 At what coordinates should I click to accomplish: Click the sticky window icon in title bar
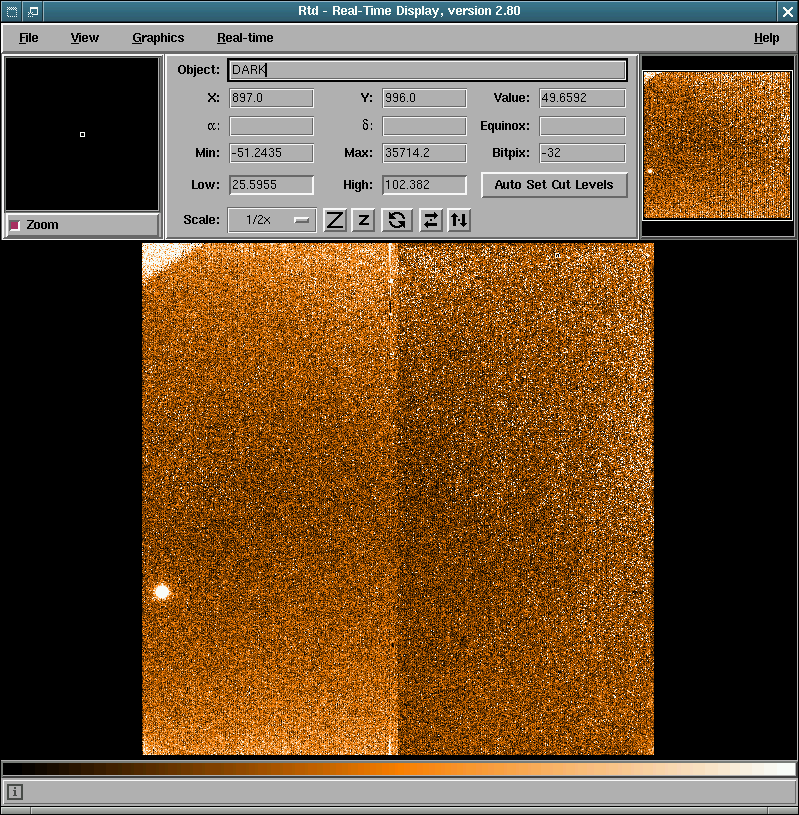pyautogui.click(x=33, y=11)
